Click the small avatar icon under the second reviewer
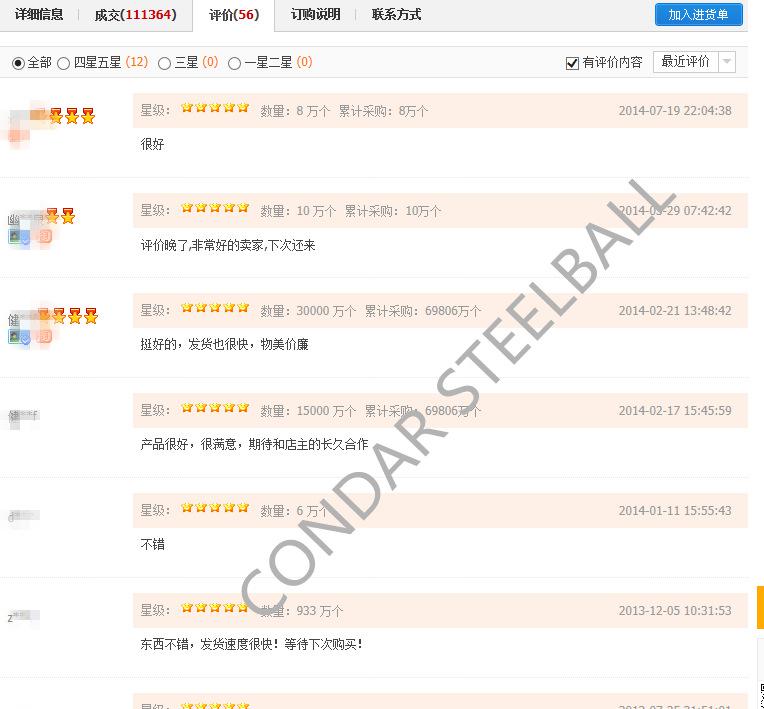Image resolution: width=764 pixels, height=709 pixels. (x=15, y=237)
